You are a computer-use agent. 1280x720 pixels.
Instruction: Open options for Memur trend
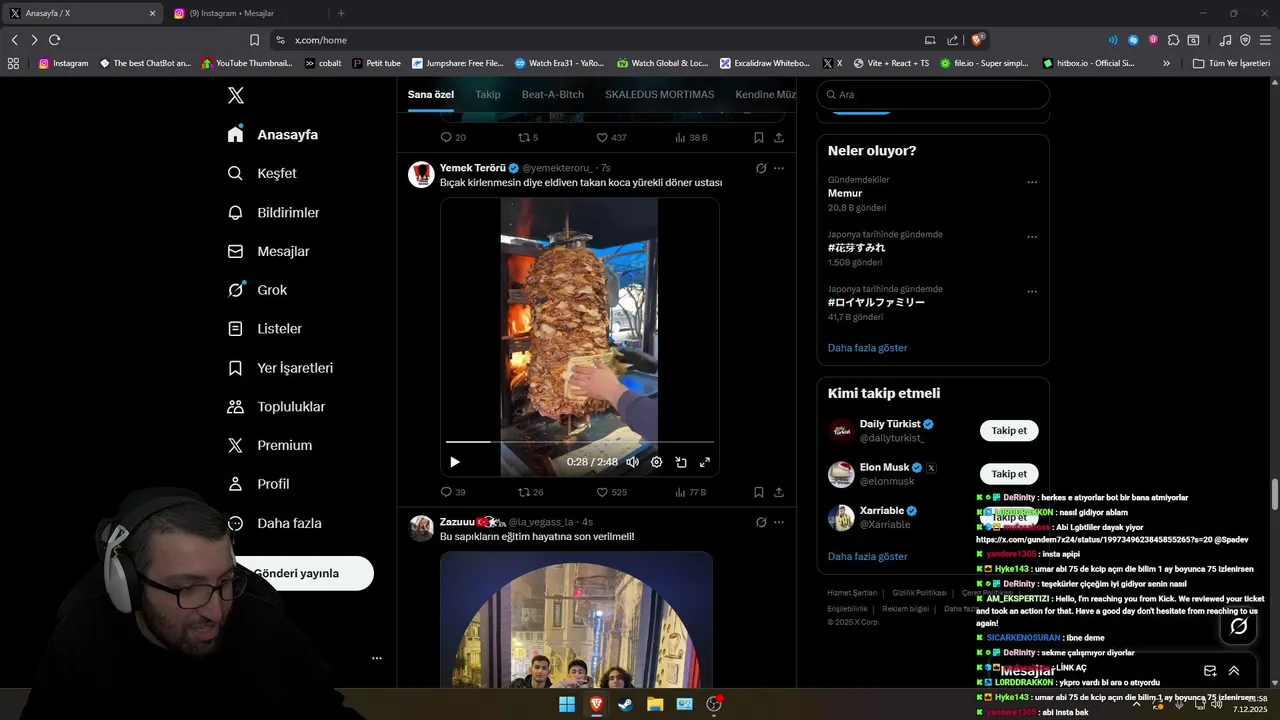[1032, 182]
